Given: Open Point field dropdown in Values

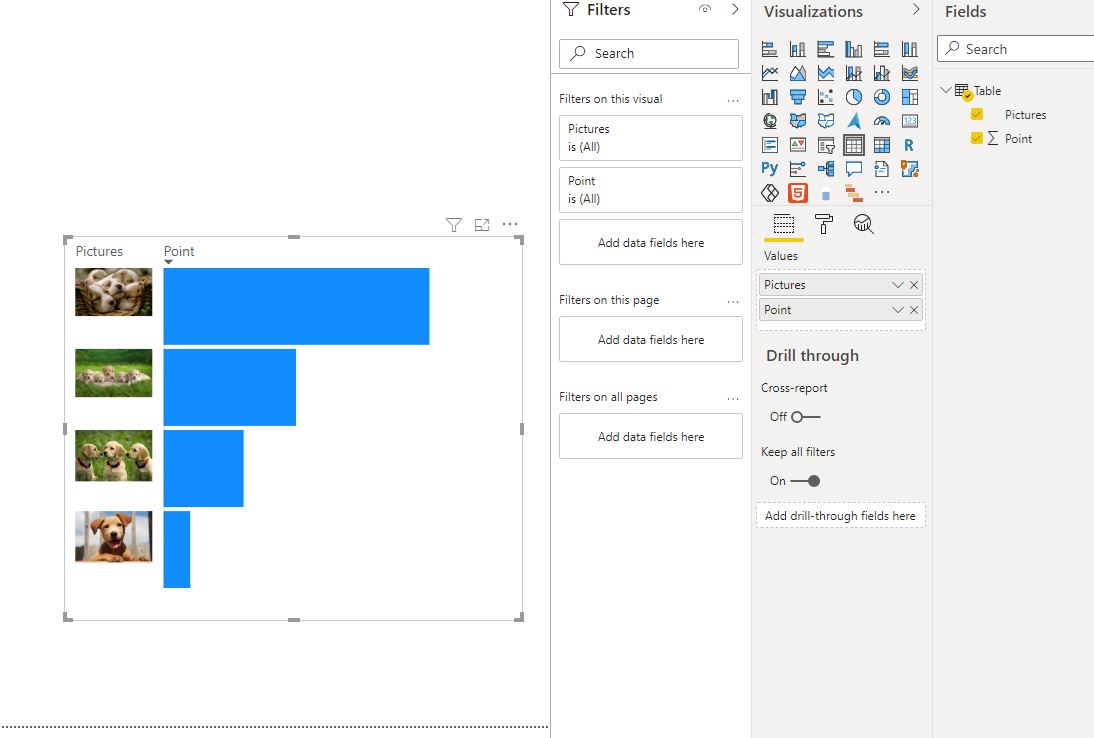Looking at the screenshot, I should pos(897,310).
